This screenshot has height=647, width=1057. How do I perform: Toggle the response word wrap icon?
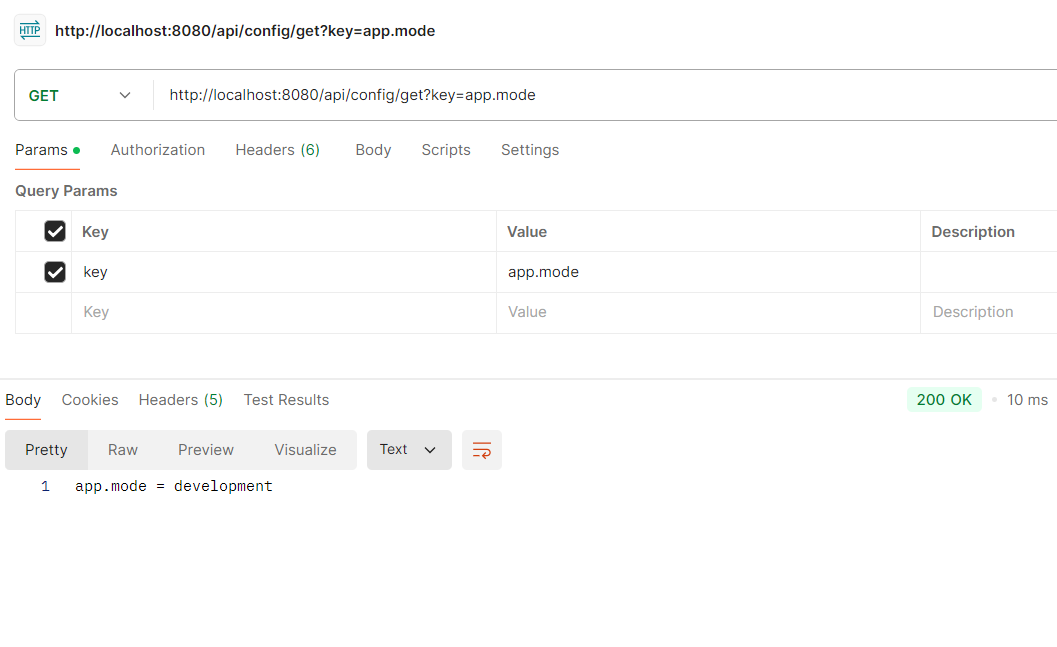tap(482, 450)
